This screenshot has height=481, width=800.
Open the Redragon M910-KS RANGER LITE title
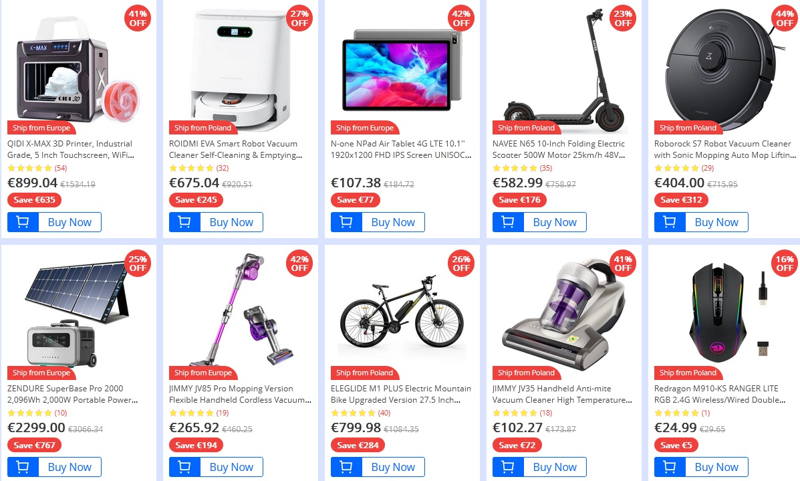[720, 394]
